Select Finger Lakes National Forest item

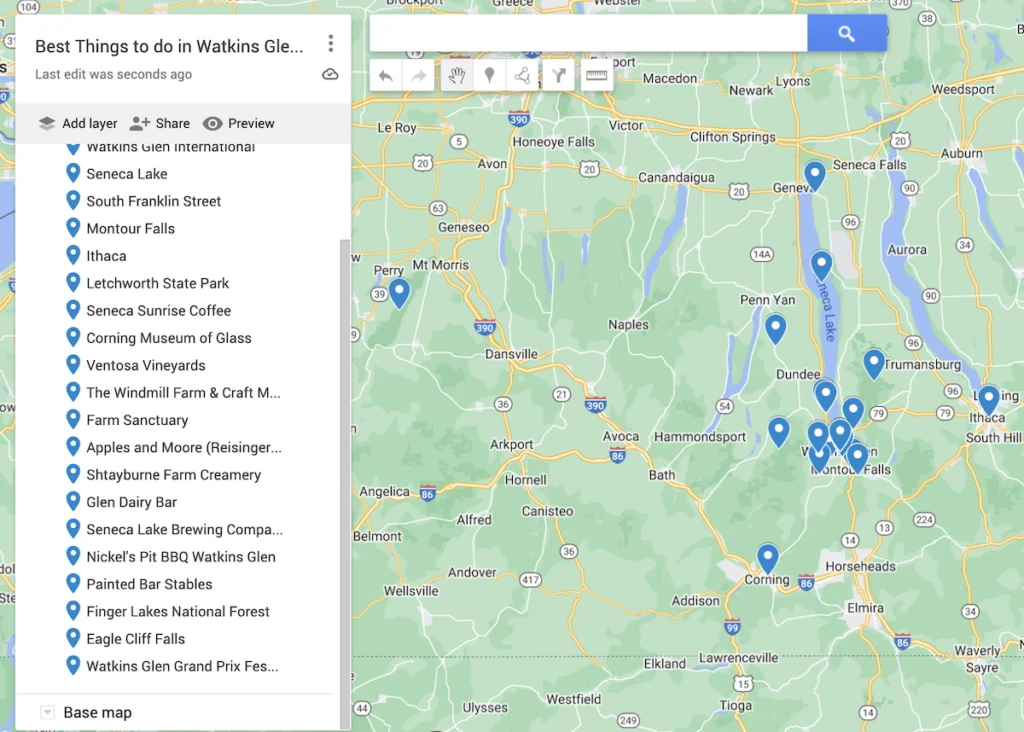178,612
